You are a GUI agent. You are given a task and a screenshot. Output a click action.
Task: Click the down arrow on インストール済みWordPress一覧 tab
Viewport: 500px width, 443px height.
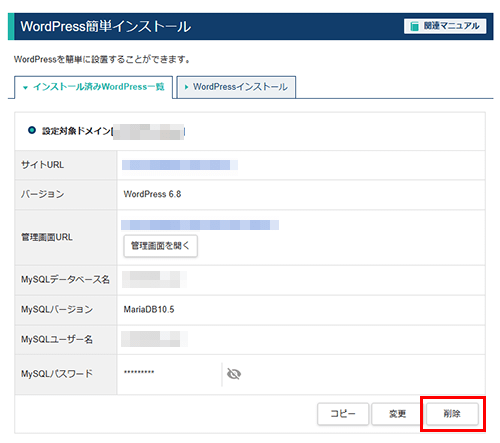25,88
